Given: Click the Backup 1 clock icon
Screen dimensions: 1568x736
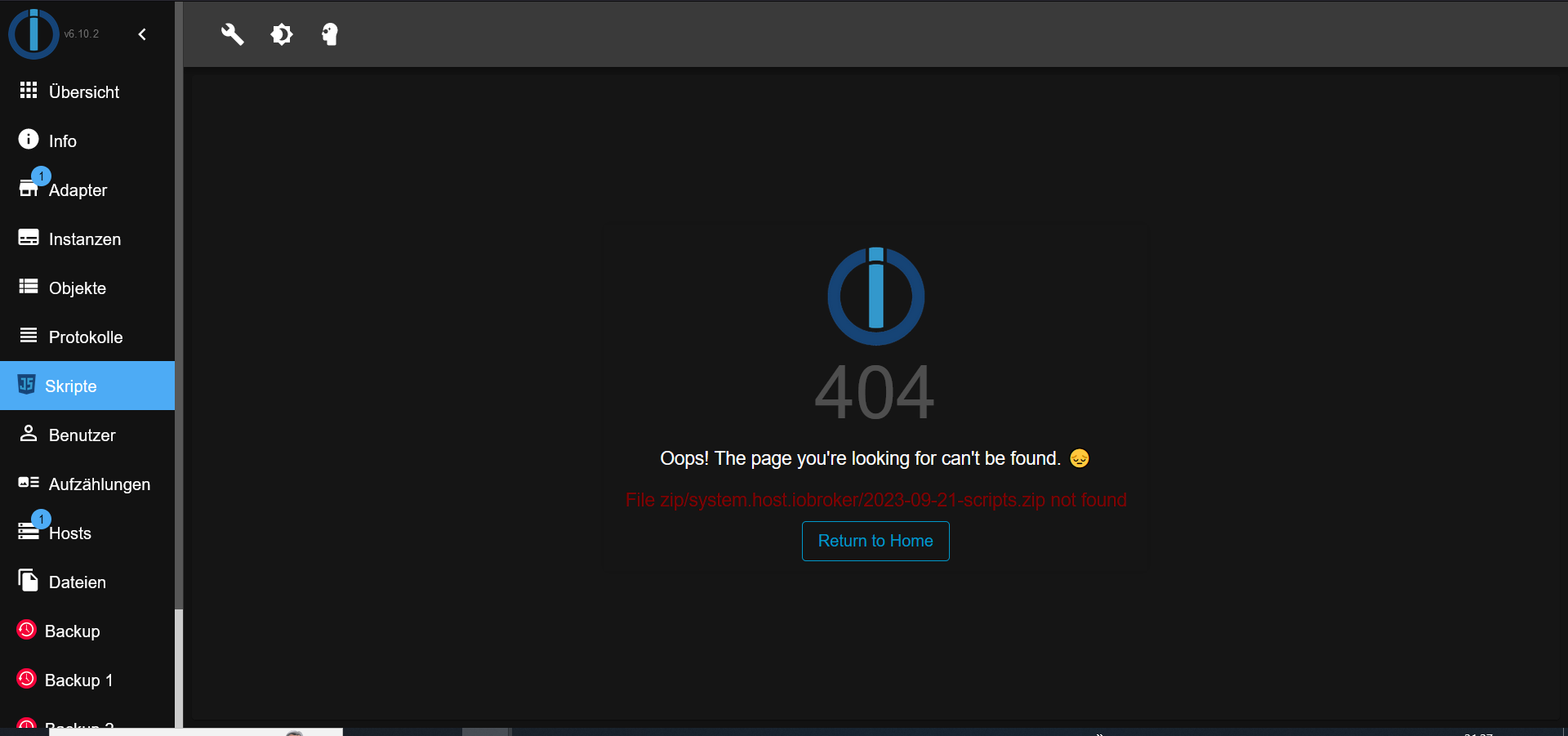Looking at the screenshot, I should 27,679.
